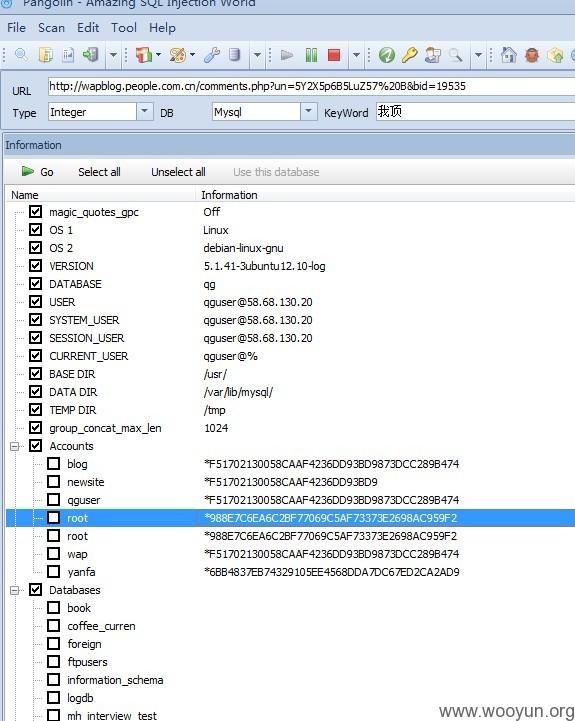
Task: Click the gray play arrow toolbar icon
Action: pos(287,55)
